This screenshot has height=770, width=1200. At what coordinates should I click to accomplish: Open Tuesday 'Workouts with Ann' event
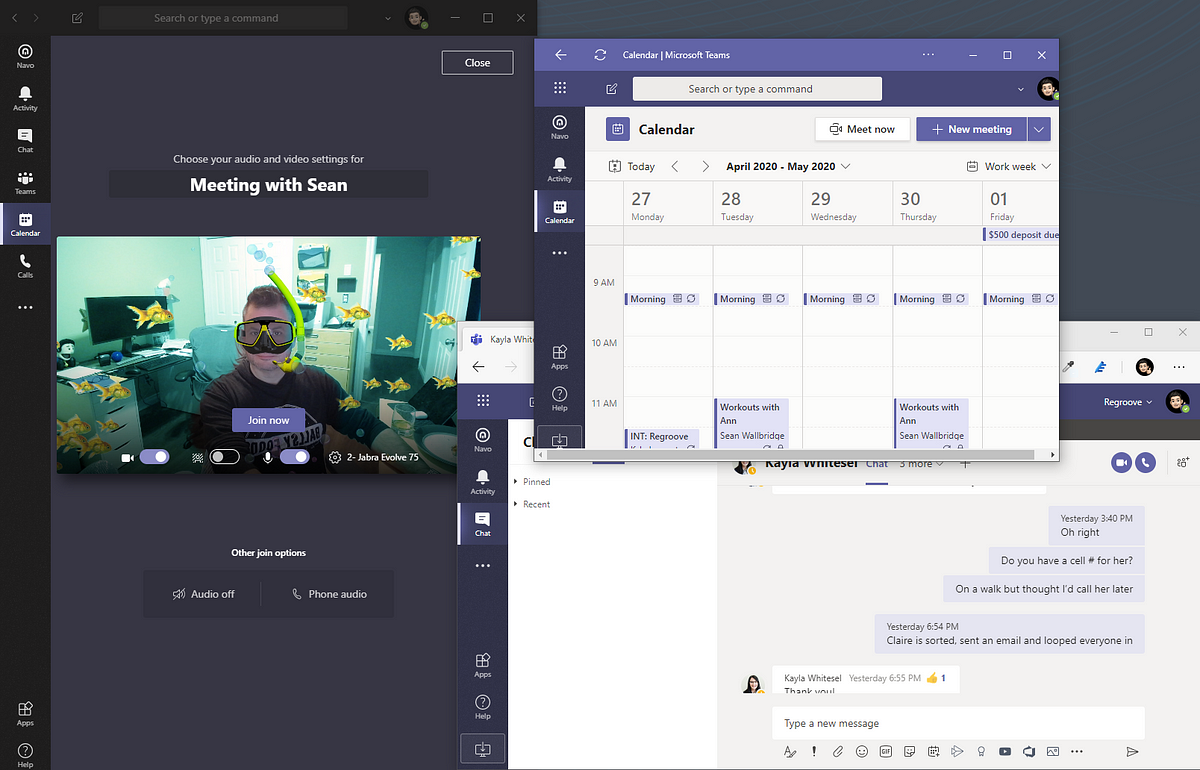(x=752, y=421)
